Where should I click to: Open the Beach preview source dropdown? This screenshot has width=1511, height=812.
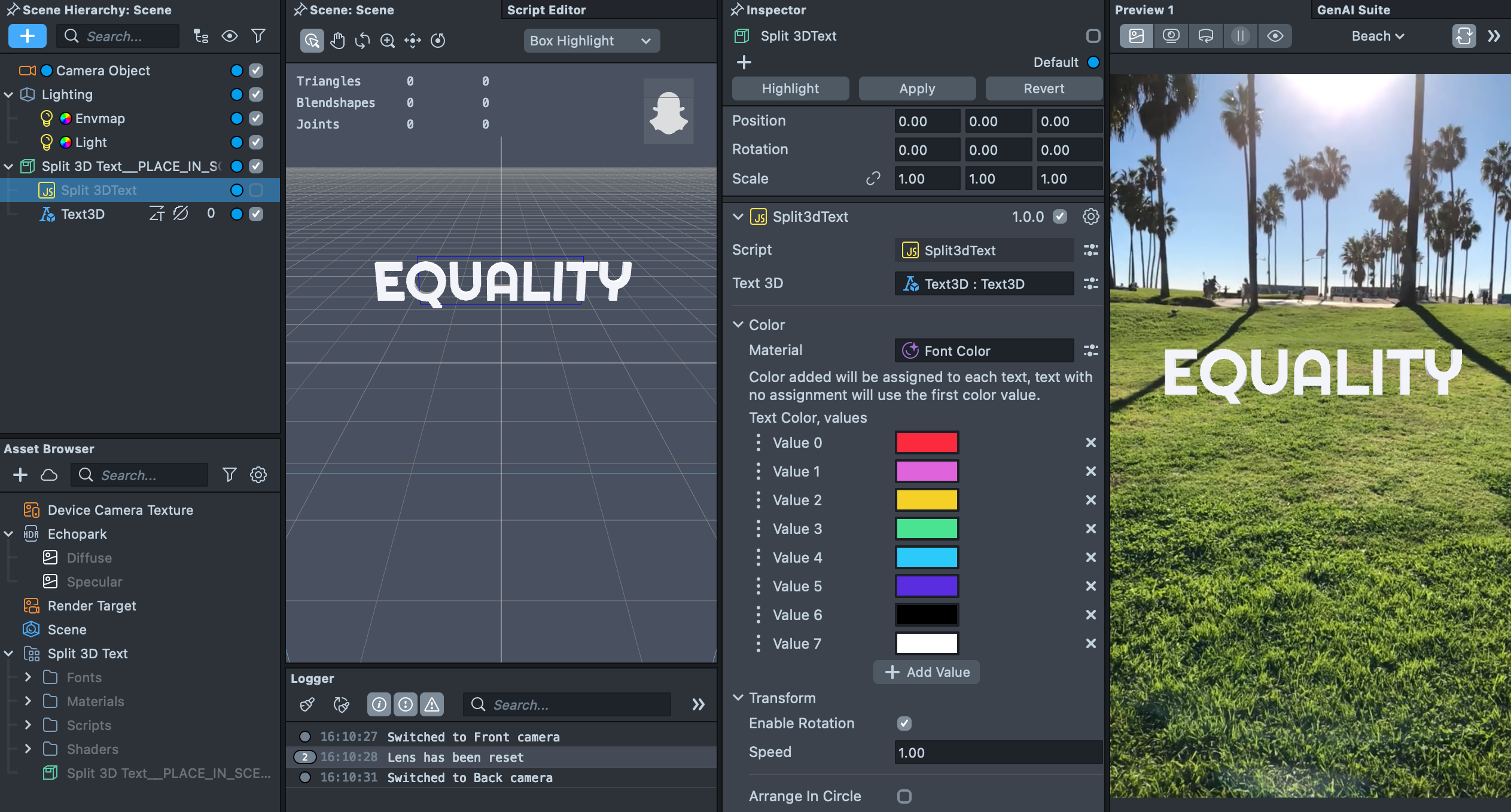pos(1377,36)
